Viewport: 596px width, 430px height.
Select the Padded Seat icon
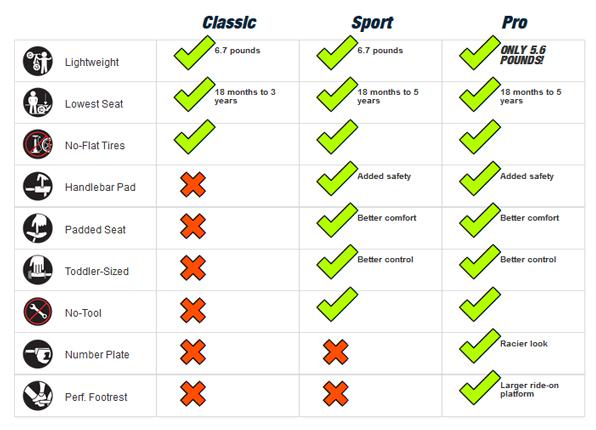38,228
